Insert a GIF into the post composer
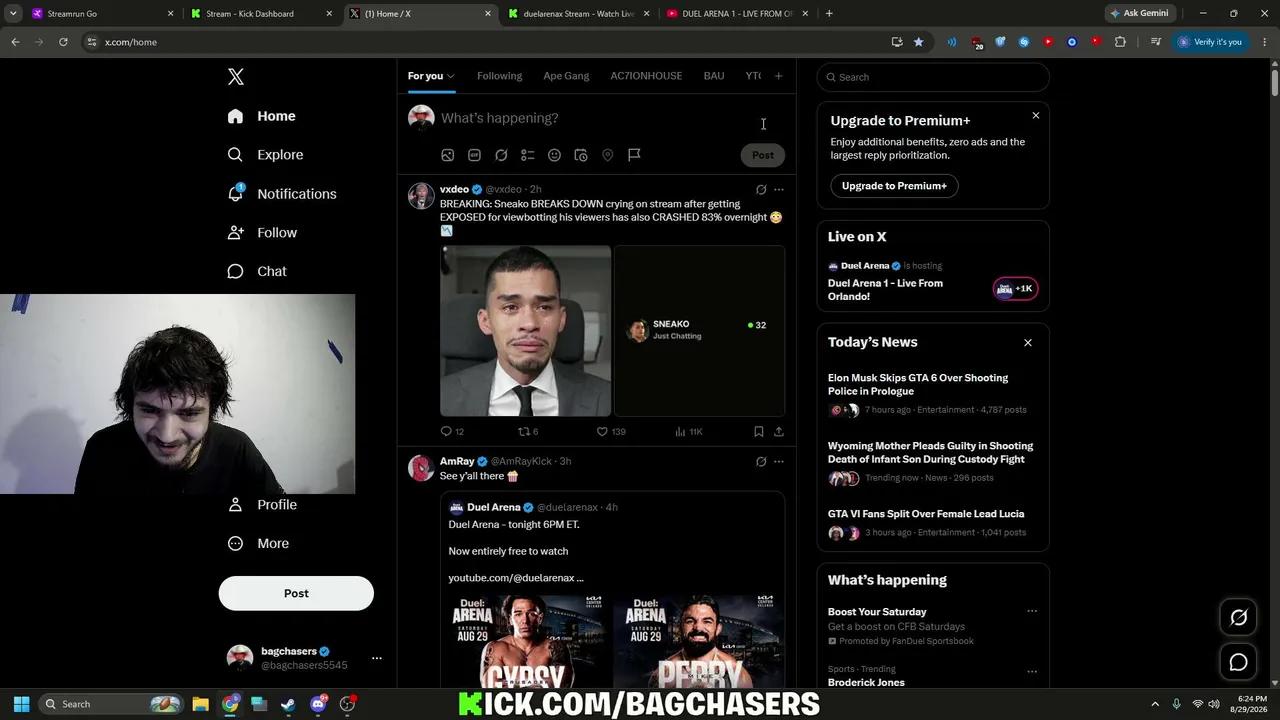The height and width of the screenshot is (720, 1280). click(x=474, y=155)
